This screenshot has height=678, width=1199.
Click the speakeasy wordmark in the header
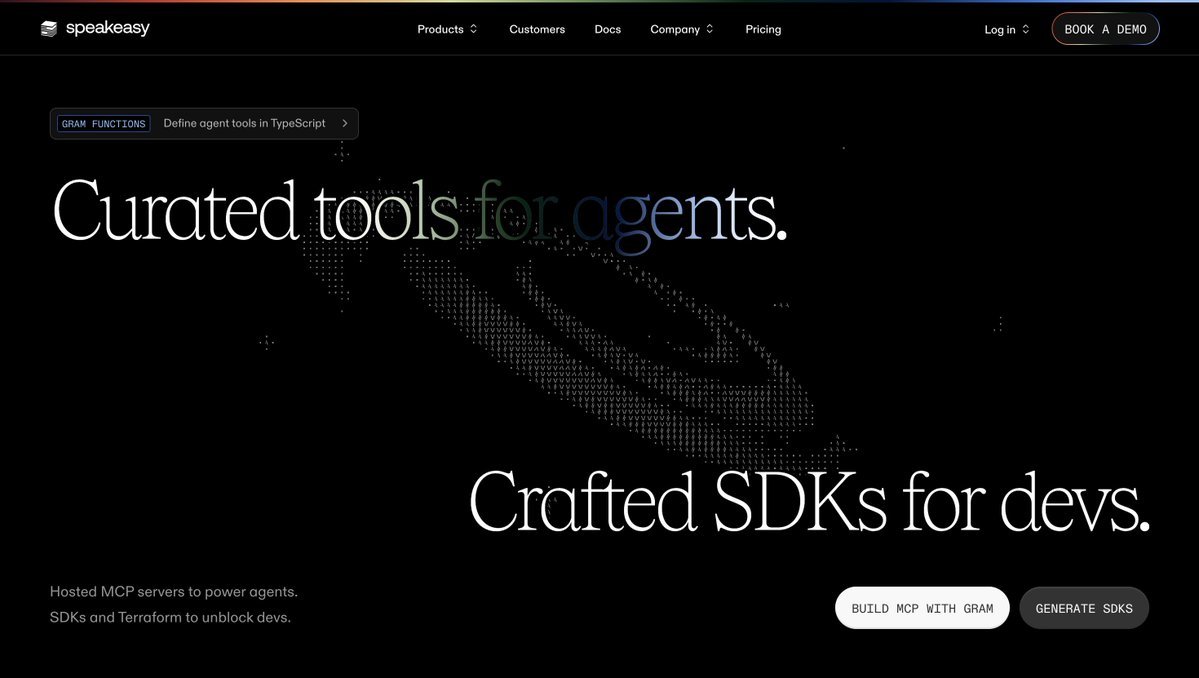(108, 29)
